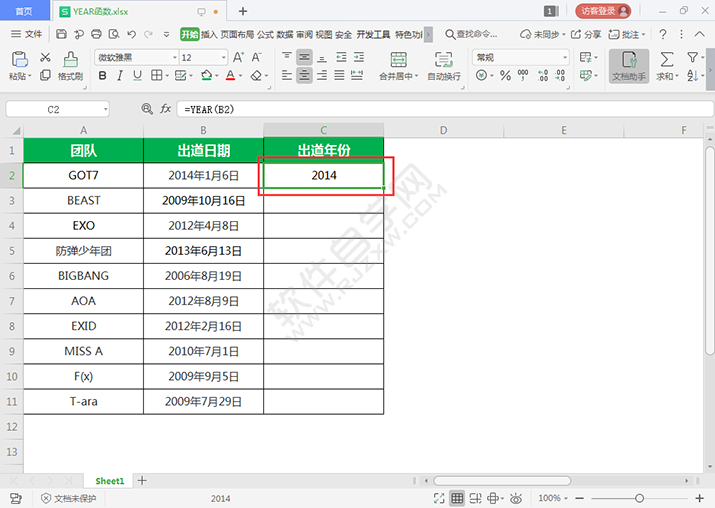
Task: Decrease decimal places
Action: 560,76
